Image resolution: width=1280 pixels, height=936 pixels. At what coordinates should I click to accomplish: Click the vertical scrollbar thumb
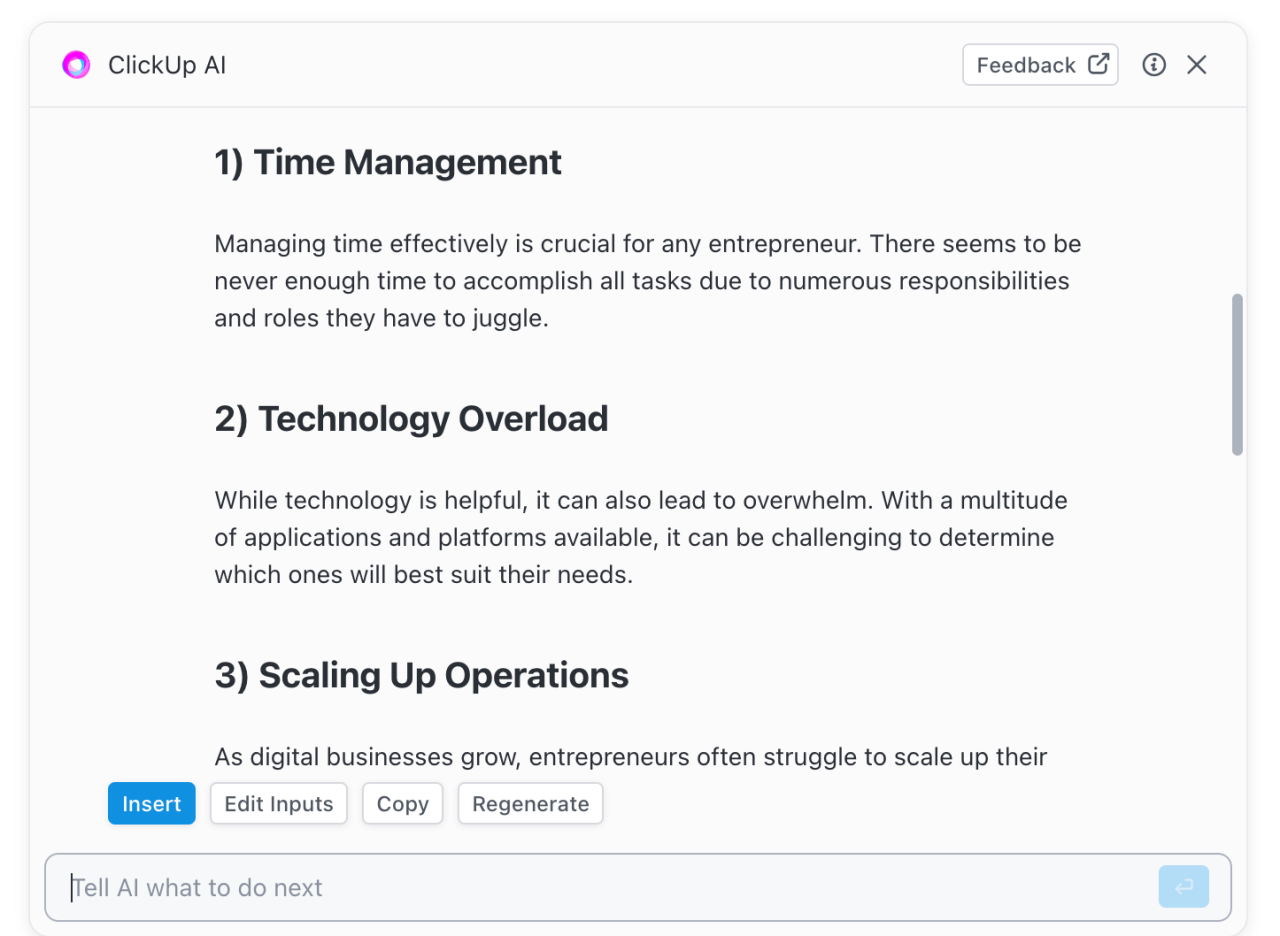click(x=1237, y=375)
